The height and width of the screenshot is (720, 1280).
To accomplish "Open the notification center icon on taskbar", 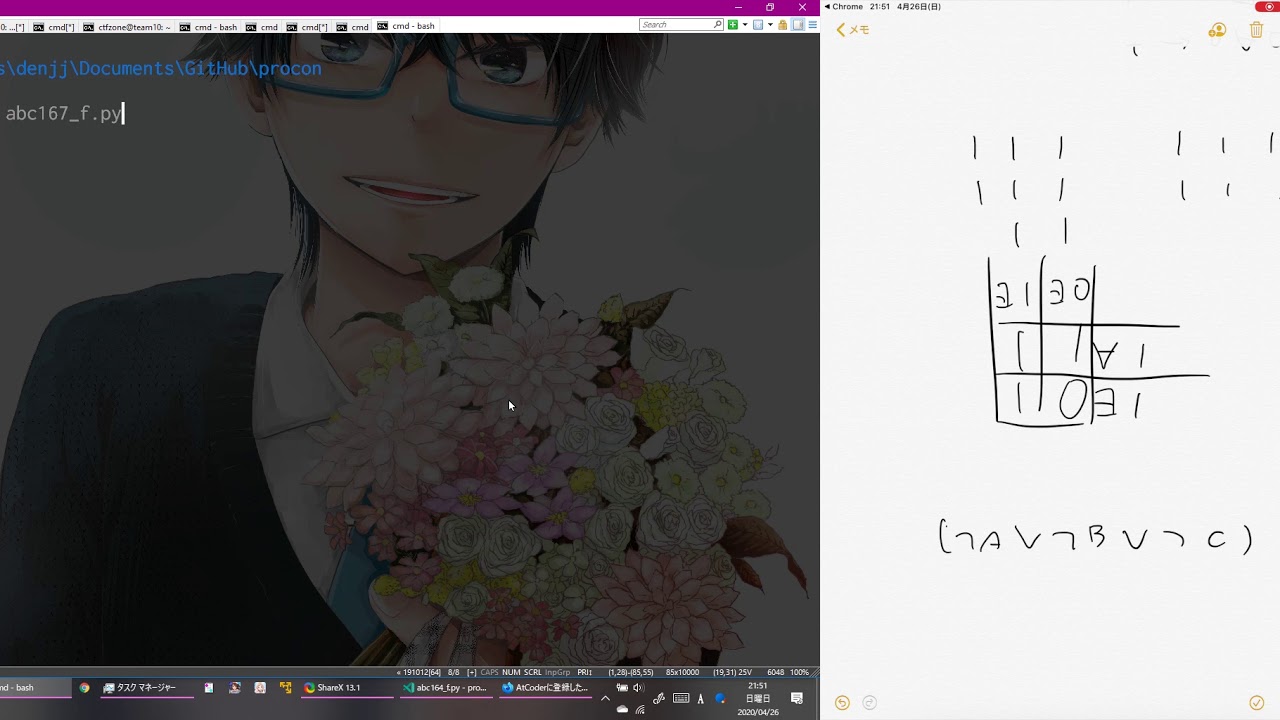I will [797, 698].
